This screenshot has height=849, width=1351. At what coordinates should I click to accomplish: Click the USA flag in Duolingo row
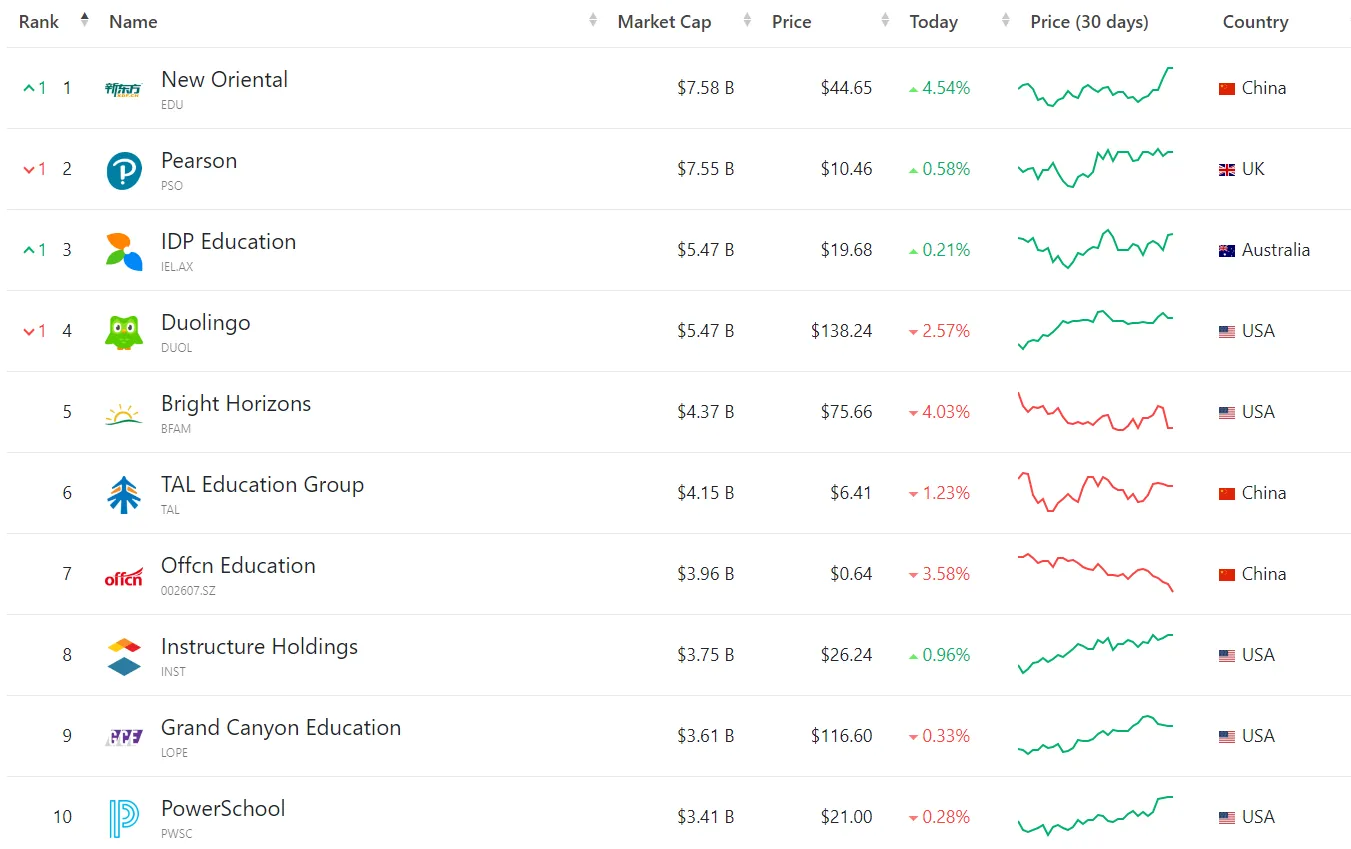[x=1227, y=332]
